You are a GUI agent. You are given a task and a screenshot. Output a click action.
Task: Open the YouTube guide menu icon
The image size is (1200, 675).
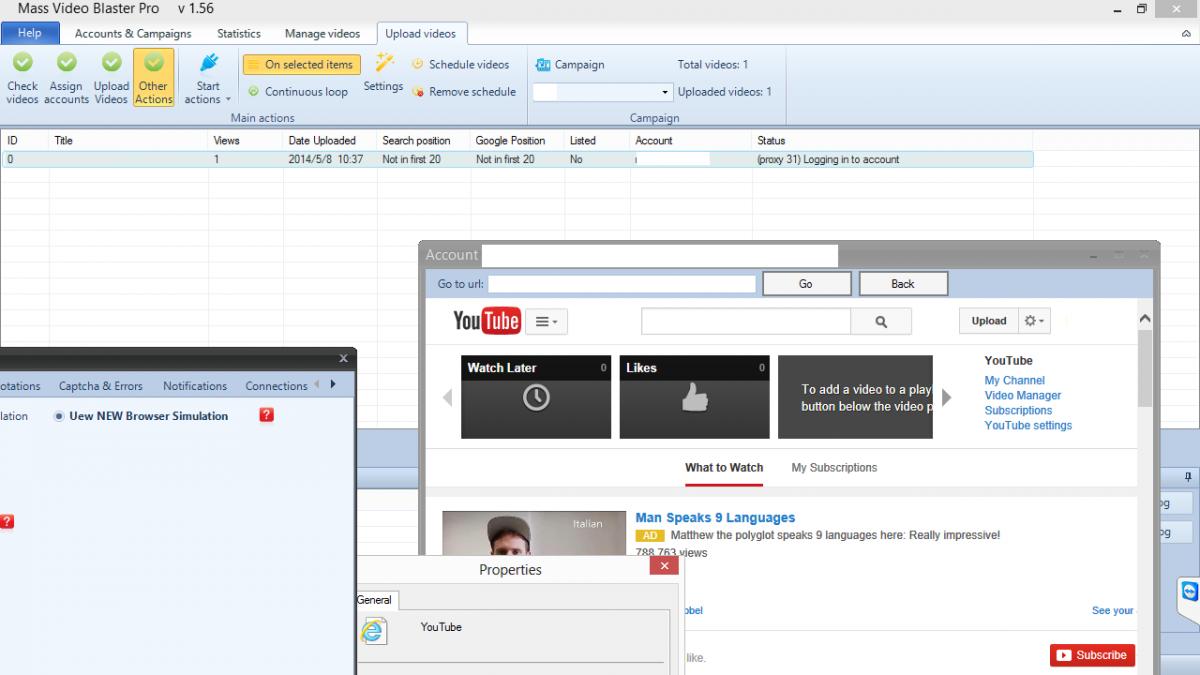(x=547, y=321)
